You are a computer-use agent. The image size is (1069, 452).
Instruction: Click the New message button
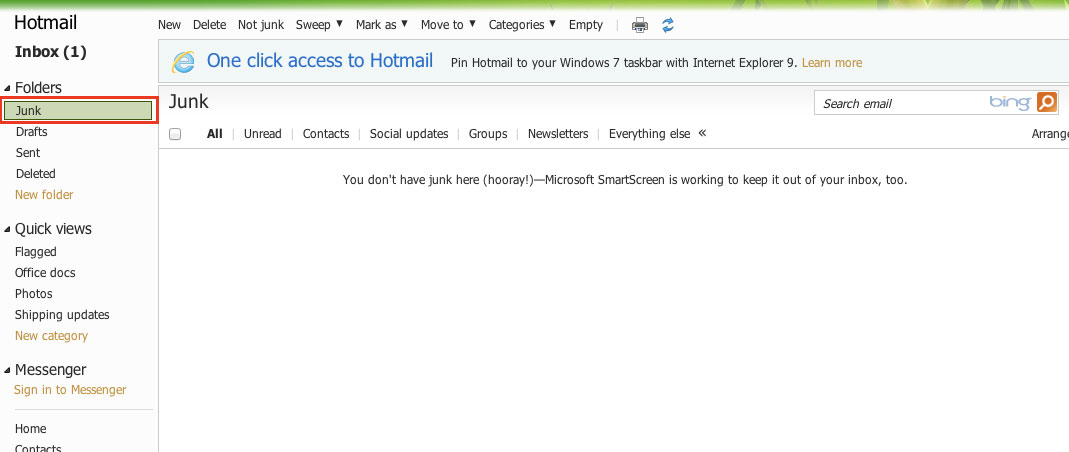coord(170,25)
